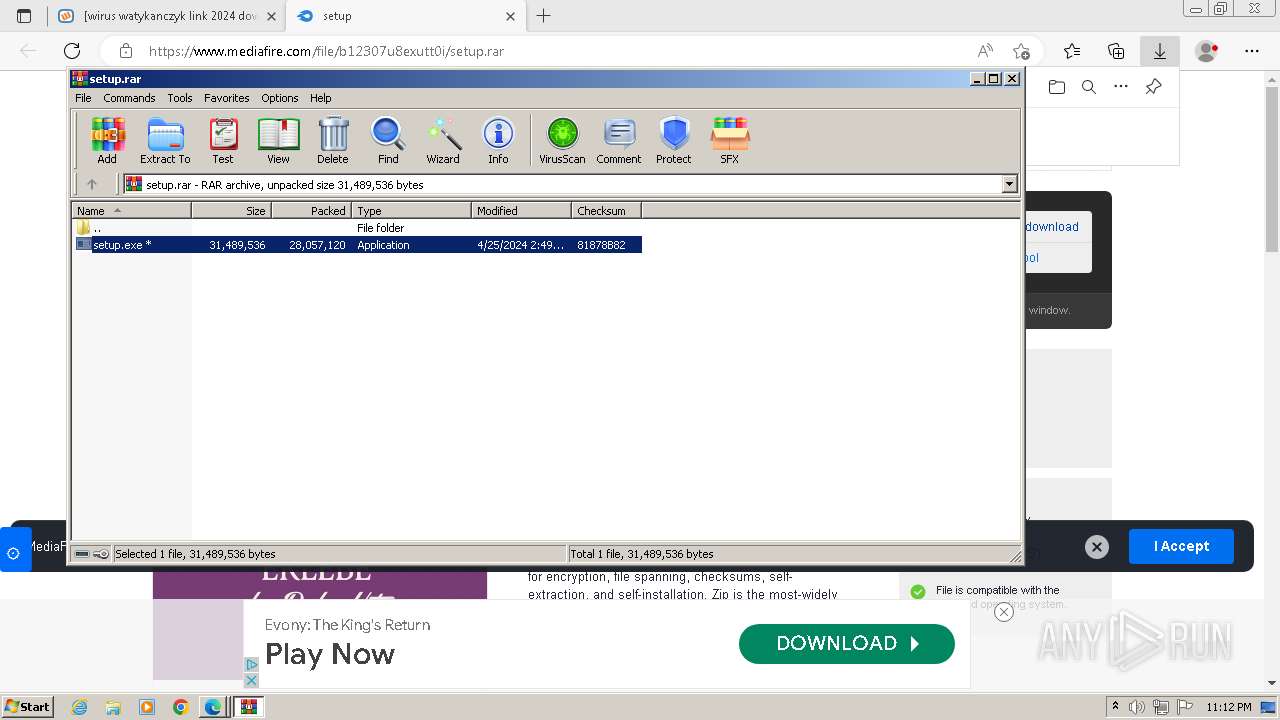1280x720 pixels.
Task: Click the View file icon
Action: pos(278,140)
